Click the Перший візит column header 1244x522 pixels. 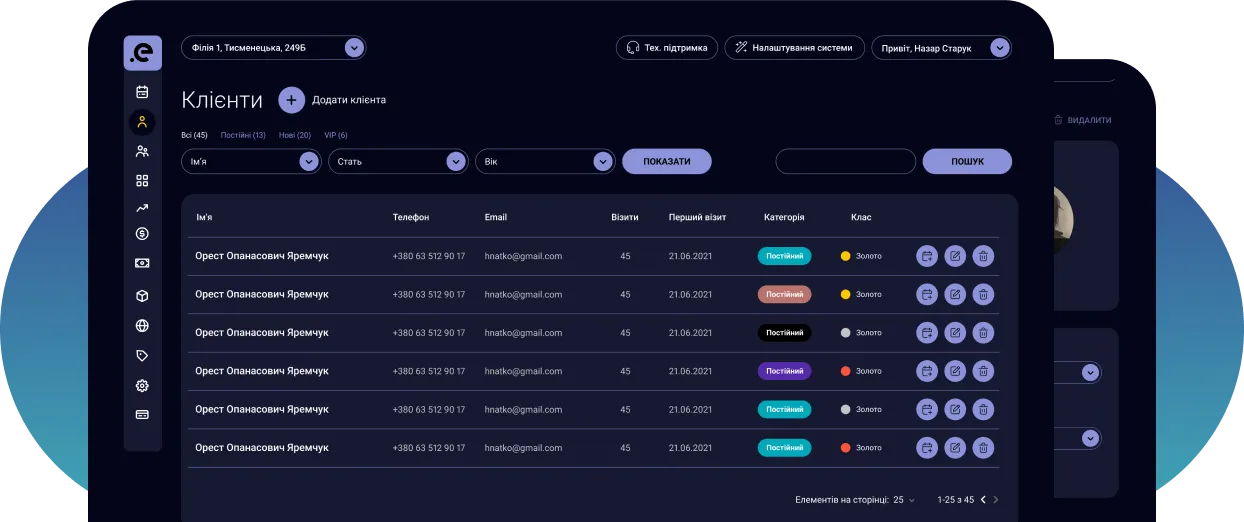[x=698, y=217]
